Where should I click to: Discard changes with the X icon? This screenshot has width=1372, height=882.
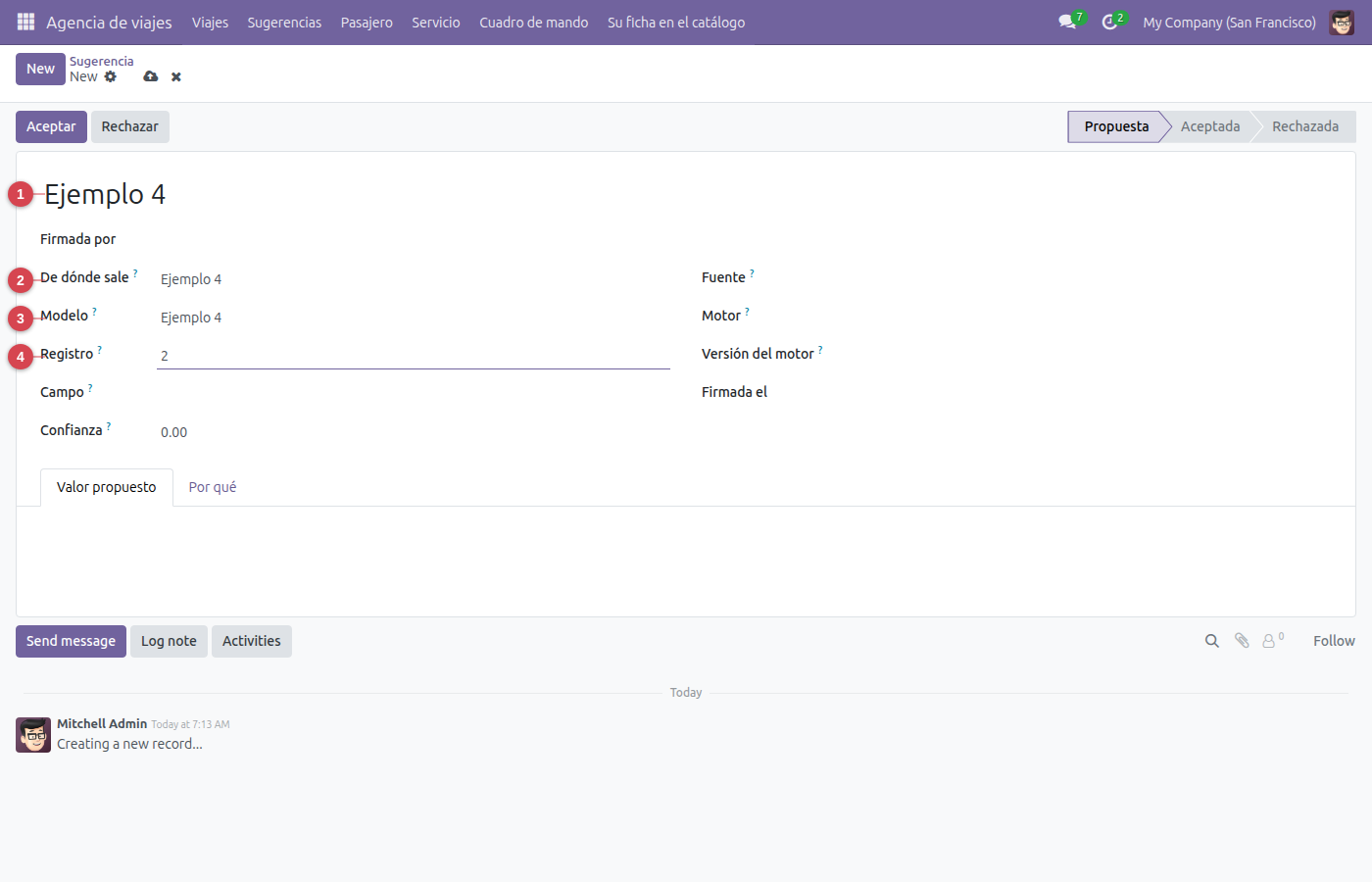coord(176,76)
